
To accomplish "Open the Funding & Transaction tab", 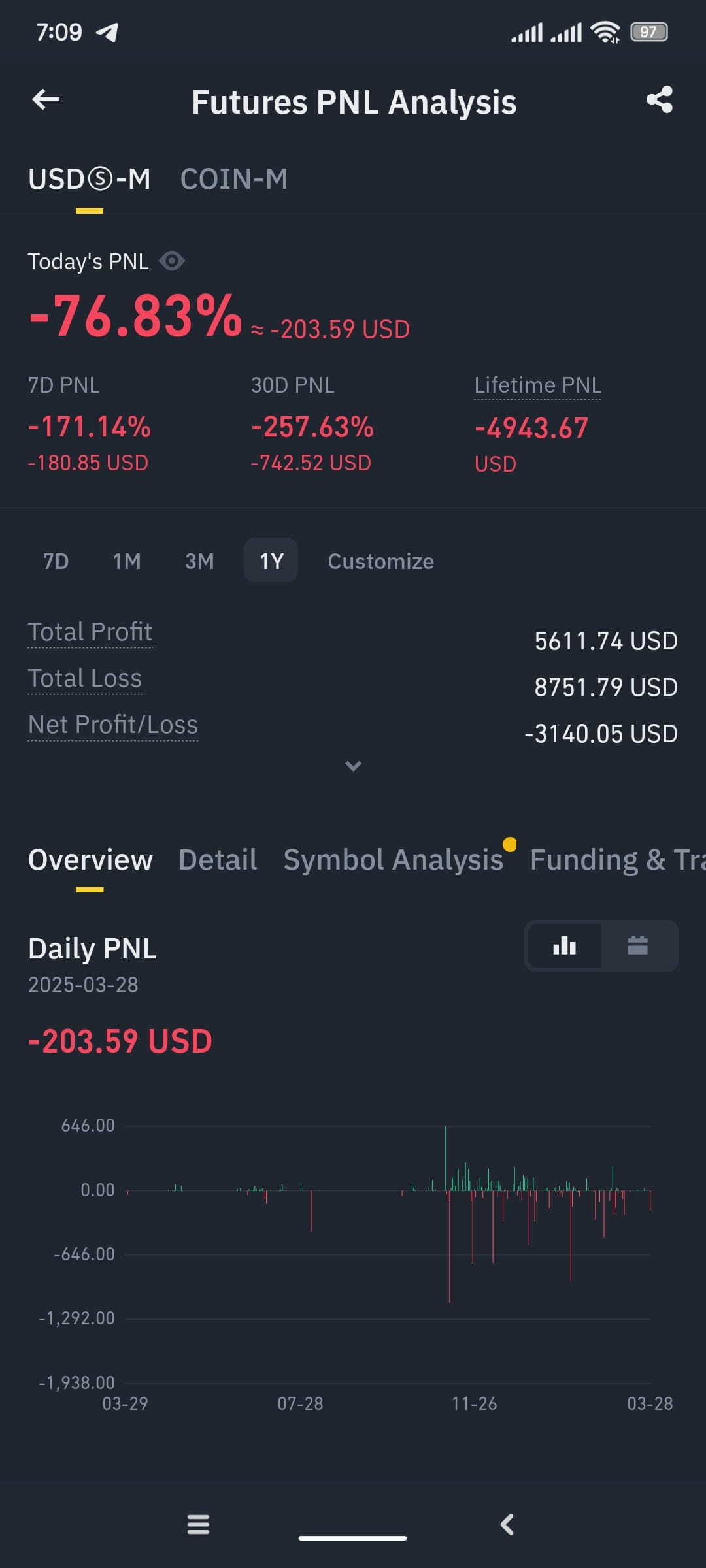I will [618, 860].
